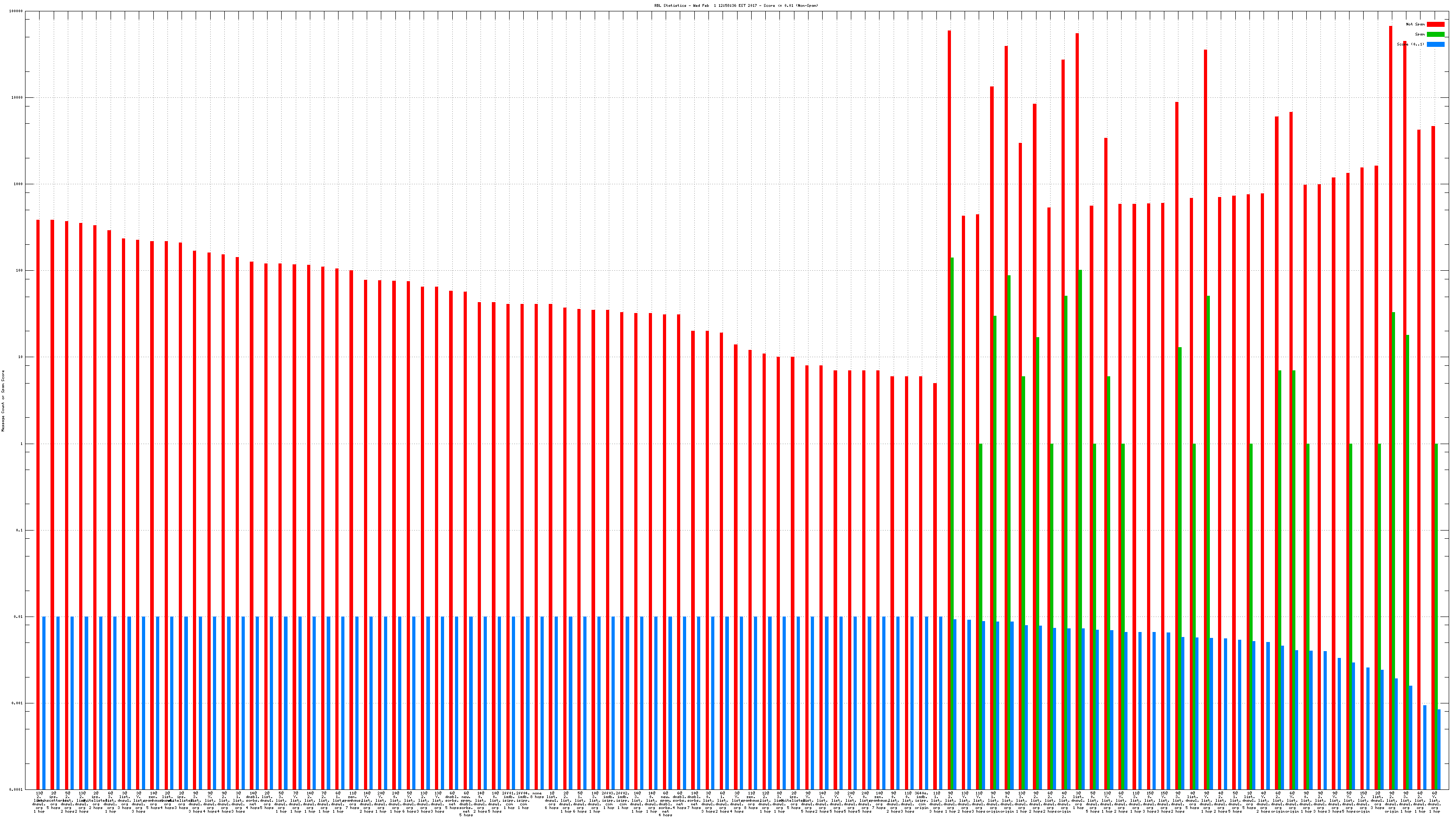The height and width of the screenshot is (819, 1456).
Task: Click the 'none' x-axis category label
Action: (536, 794)
